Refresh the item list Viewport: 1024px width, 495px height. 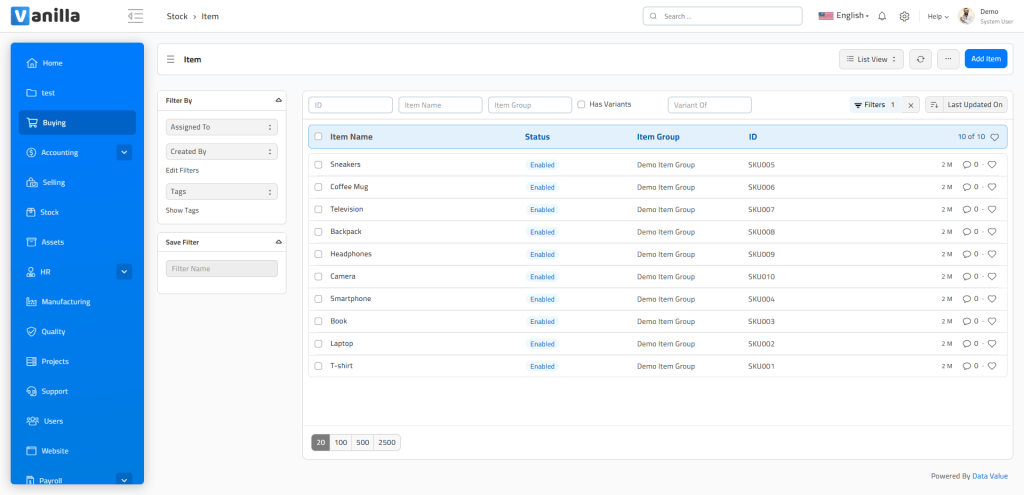pyautogui.click(x=920, y=59)
